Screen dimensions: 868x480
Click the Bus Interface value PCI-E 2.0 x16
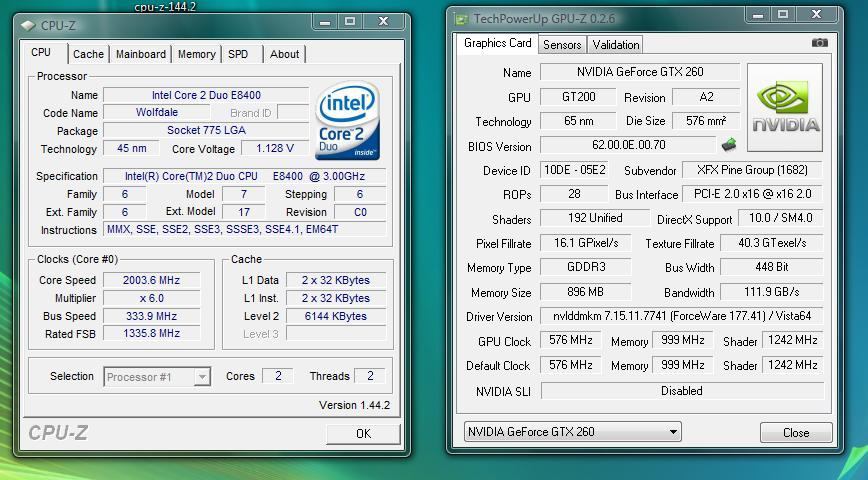[x=752, y=194]
